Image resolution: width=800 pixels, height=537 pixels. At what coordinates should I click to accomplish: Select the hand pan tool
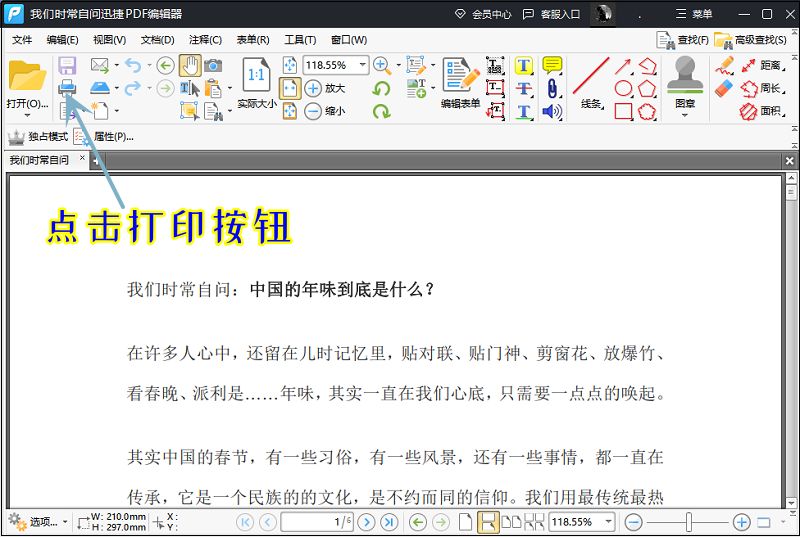pos(190,65)
